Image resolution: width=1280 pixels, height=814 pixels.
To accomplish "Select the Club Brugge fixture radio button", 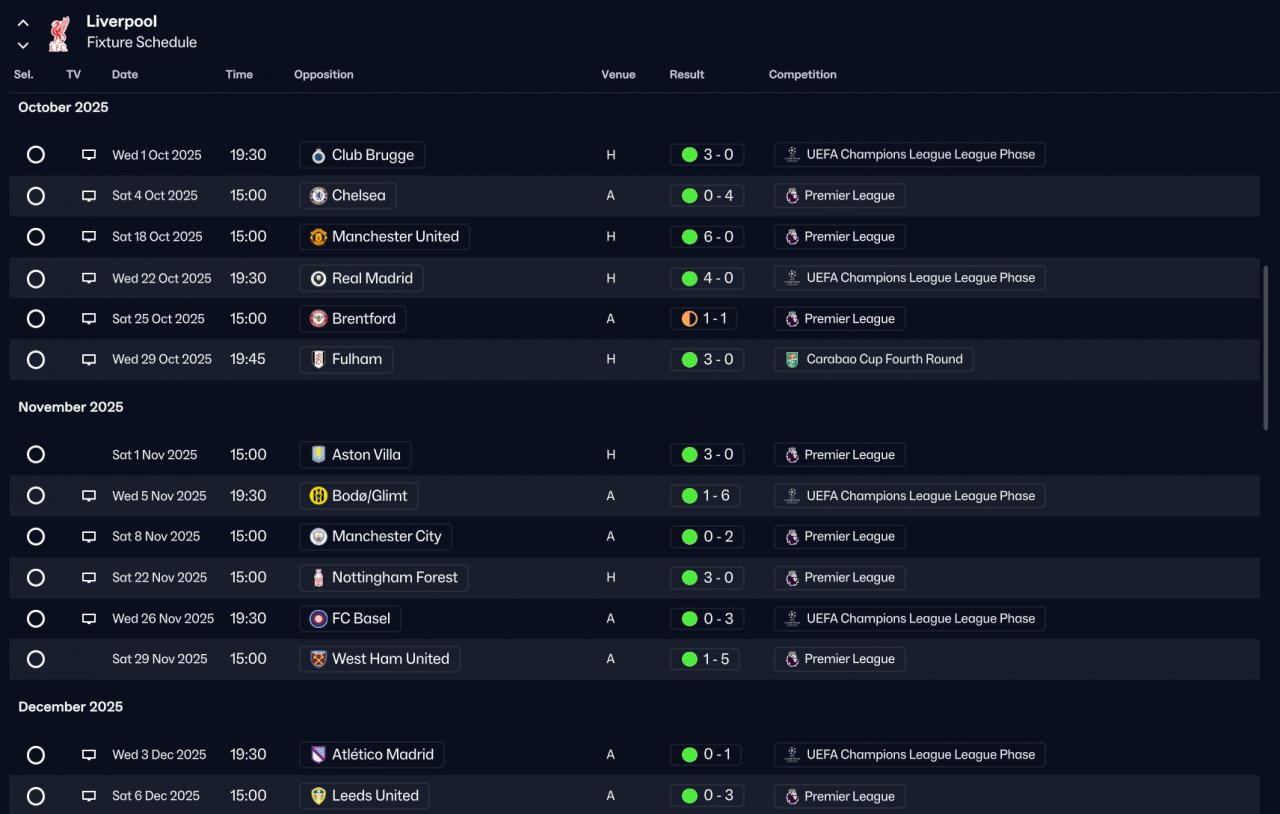I will tap(36, 155).
